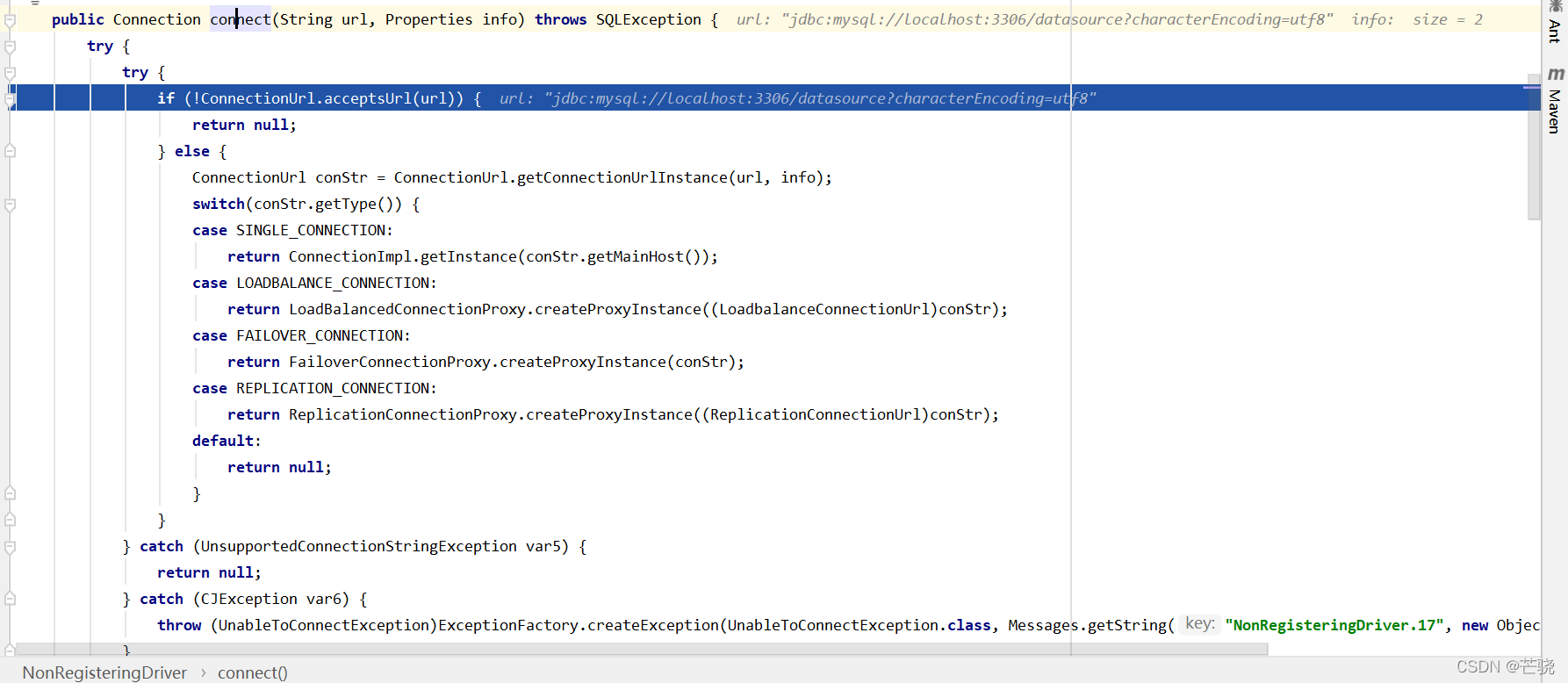
Task: Click 'SQLException' in the throws clause
Action: pos(649,19)
